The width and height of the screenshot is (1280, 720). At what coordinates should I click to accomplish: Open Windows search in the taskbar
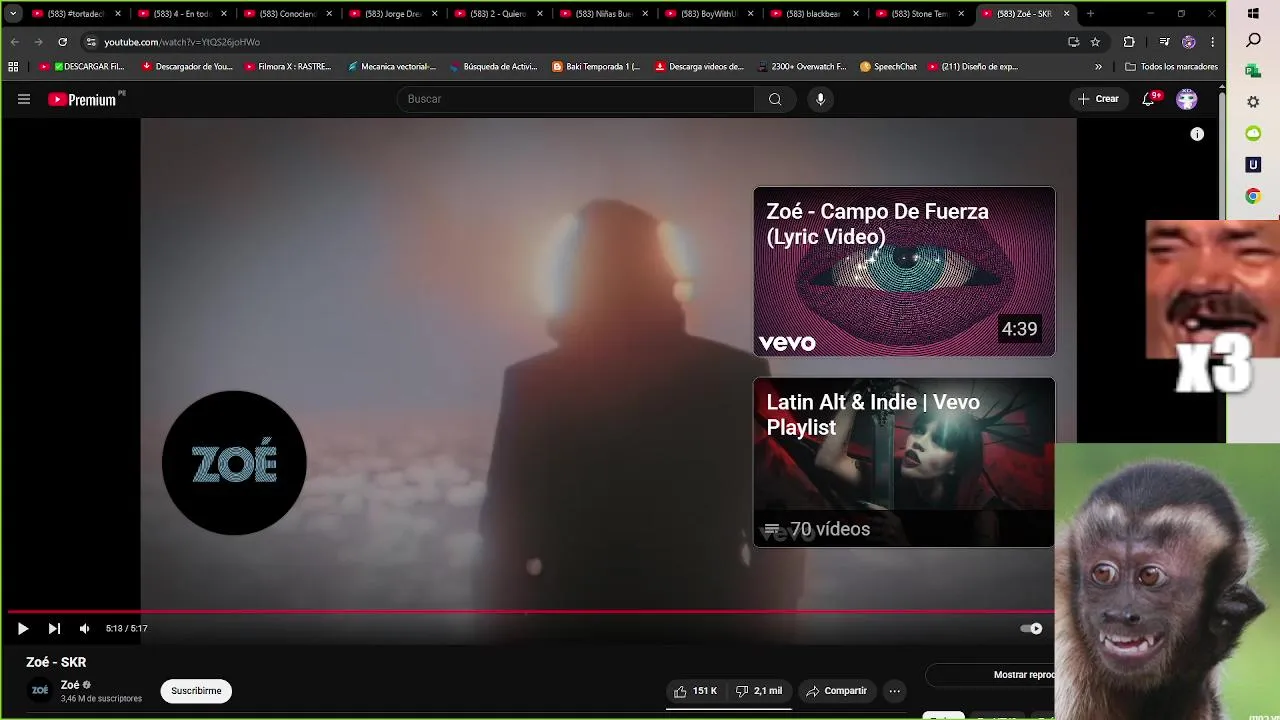click(1253, 41)
